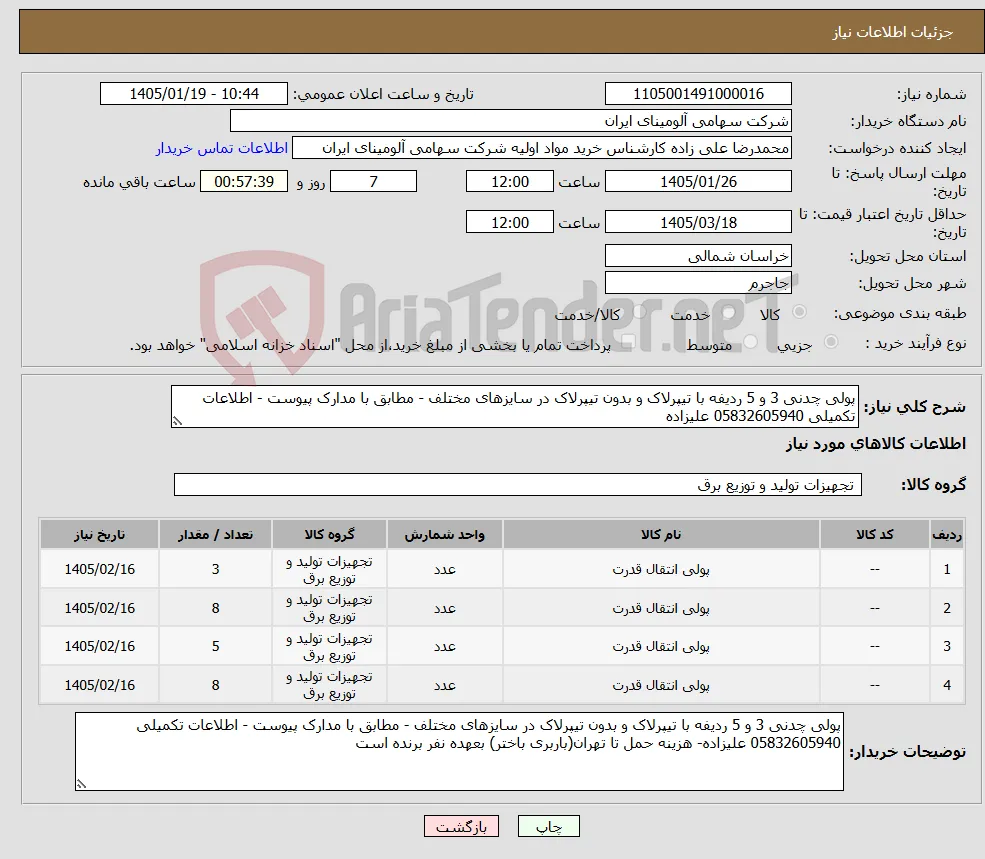Click the remaining days field showing 7

pyautogui.click(x=373, y=182)
